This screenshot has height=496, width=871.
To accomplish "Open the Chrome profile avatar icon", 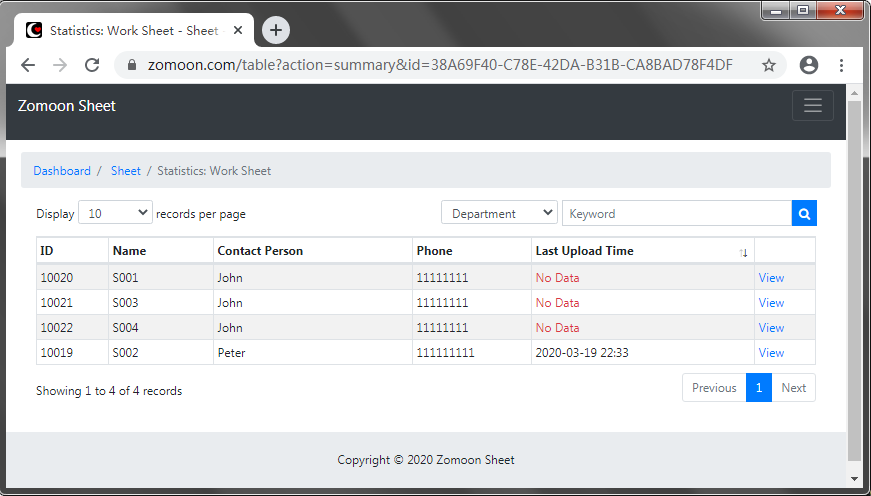I will click(808, 65).
